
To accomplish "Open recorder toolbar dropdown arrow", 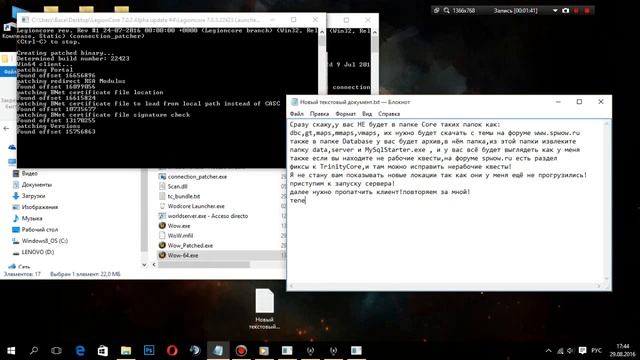I will pyautogui.click(x=555, y=11).
